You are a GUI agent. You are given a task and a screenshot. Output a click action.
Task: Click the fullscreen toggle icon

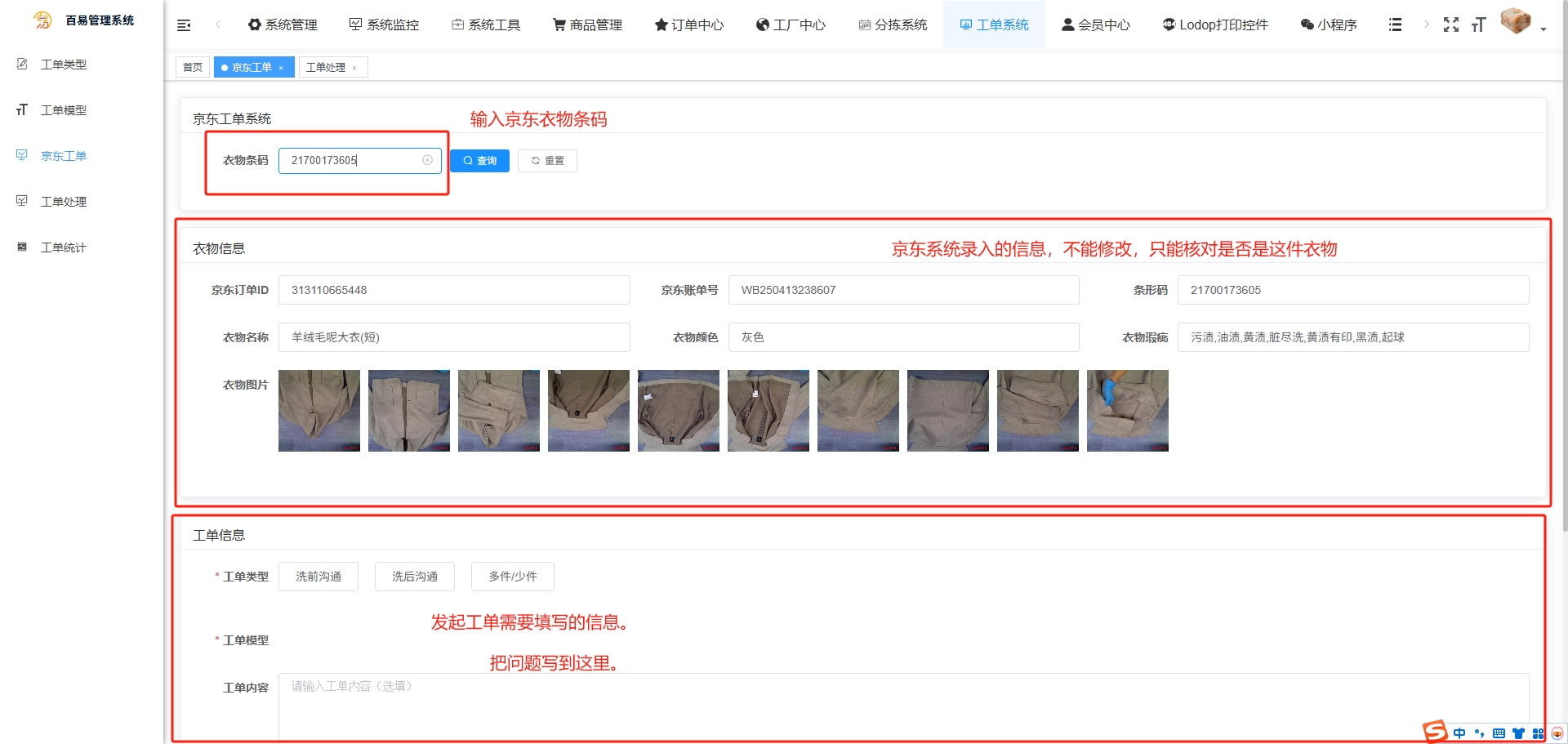click(x=1450, y=25)
